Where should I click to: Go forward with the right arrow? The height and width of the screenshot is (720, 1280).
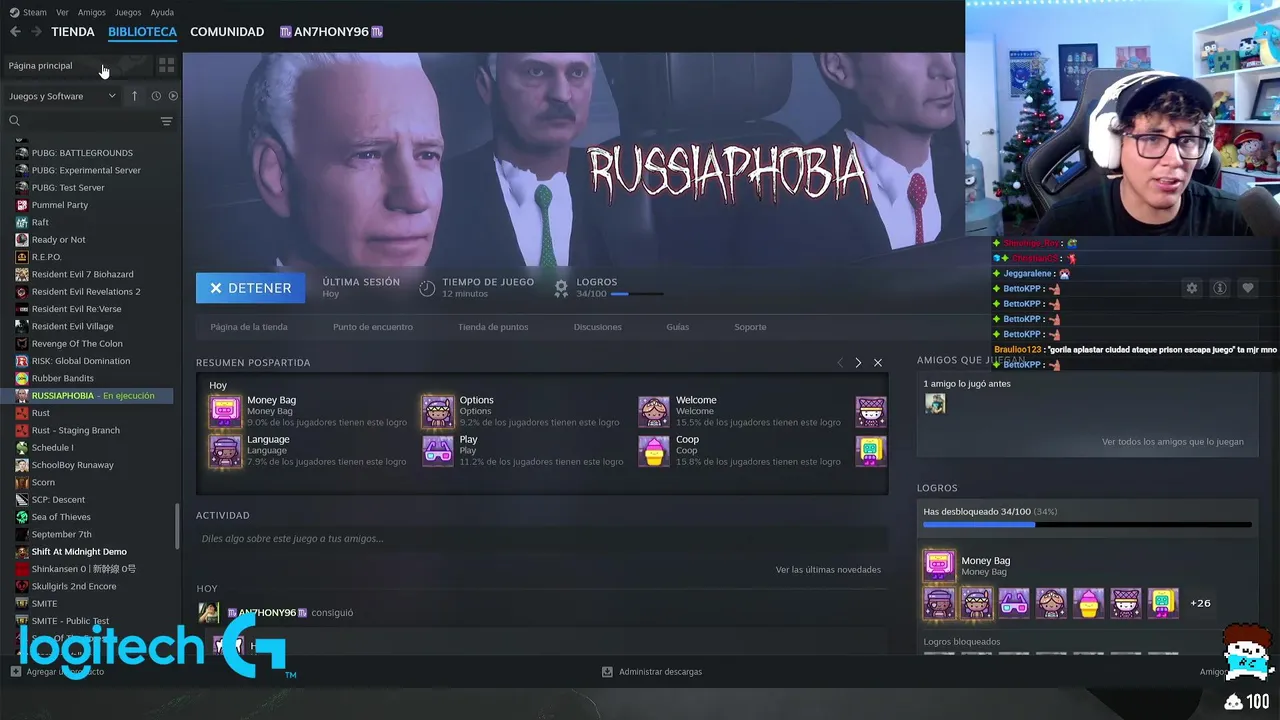36,32
